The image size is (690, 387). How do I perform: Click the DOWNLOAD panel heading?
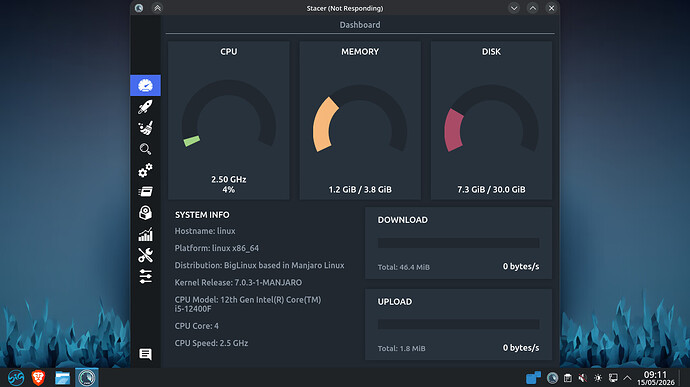tap(403, 220)
